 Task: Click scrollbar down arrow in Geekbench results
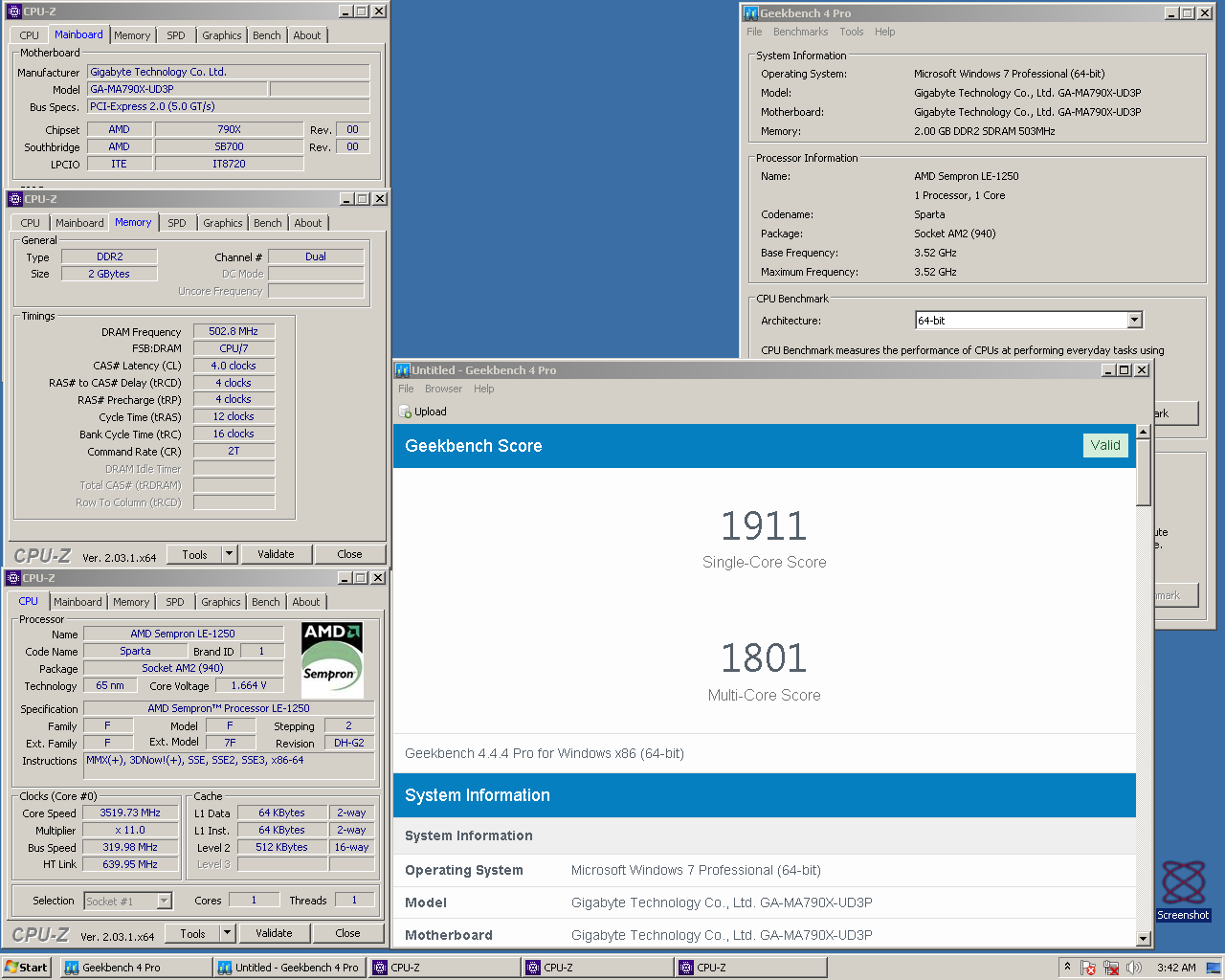point(1144,940)
